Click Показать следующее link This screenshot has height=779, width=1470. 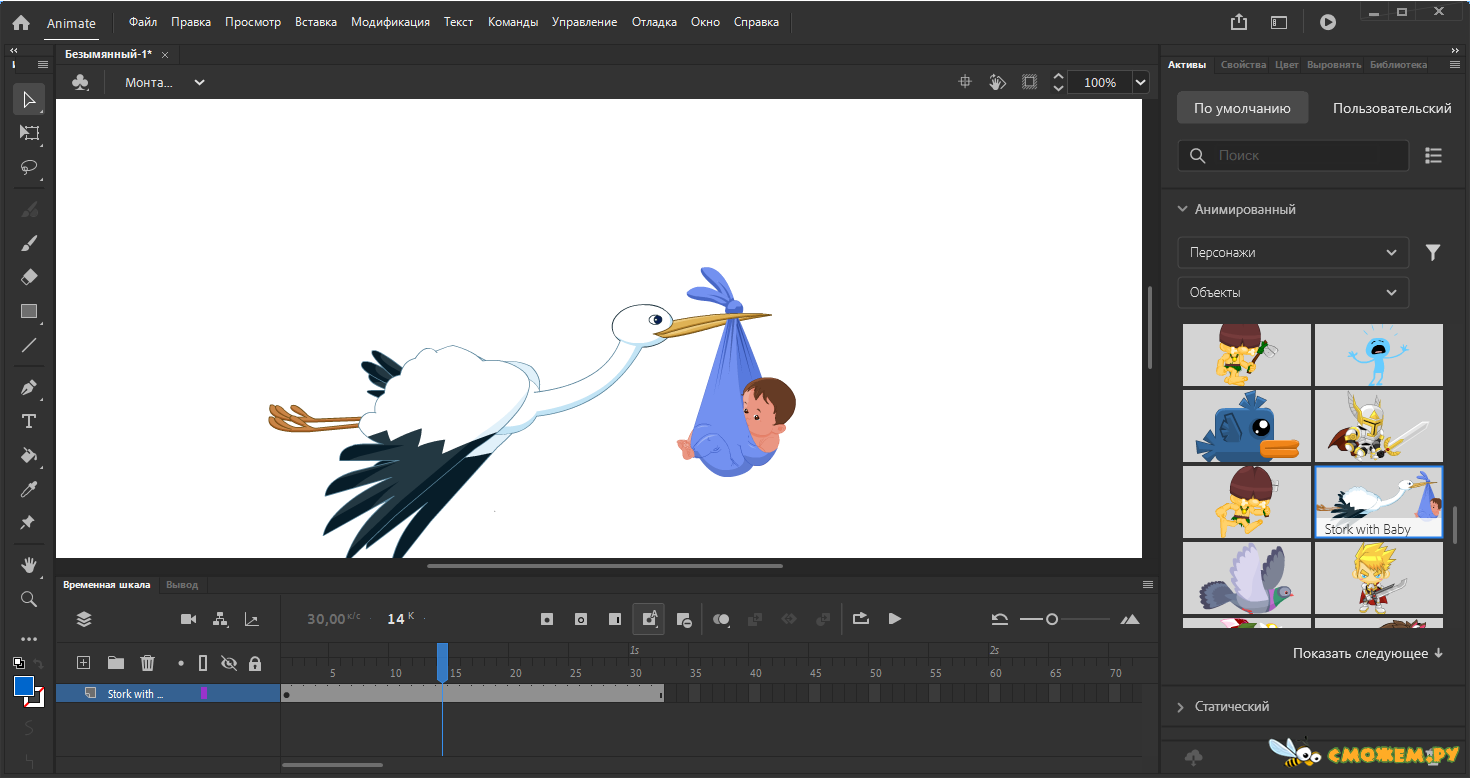(x=1368, y=653)
